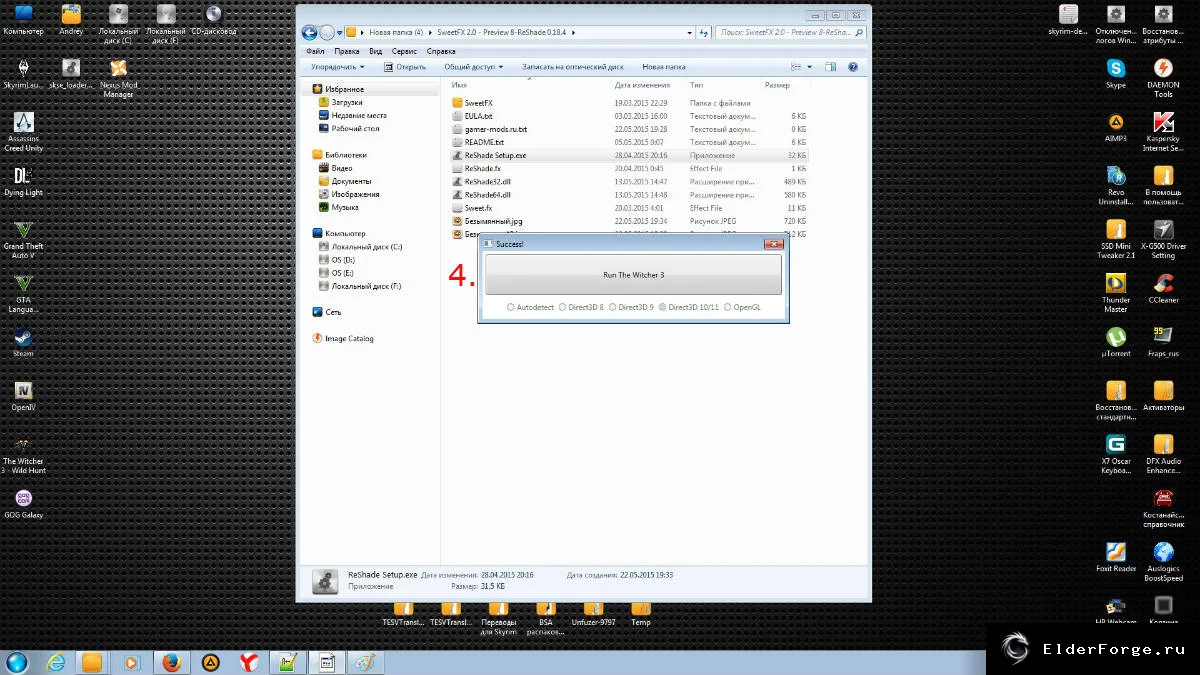1200x675 pixels.
Task: Open Dying Light desktop icon
Action: point(23,181)
